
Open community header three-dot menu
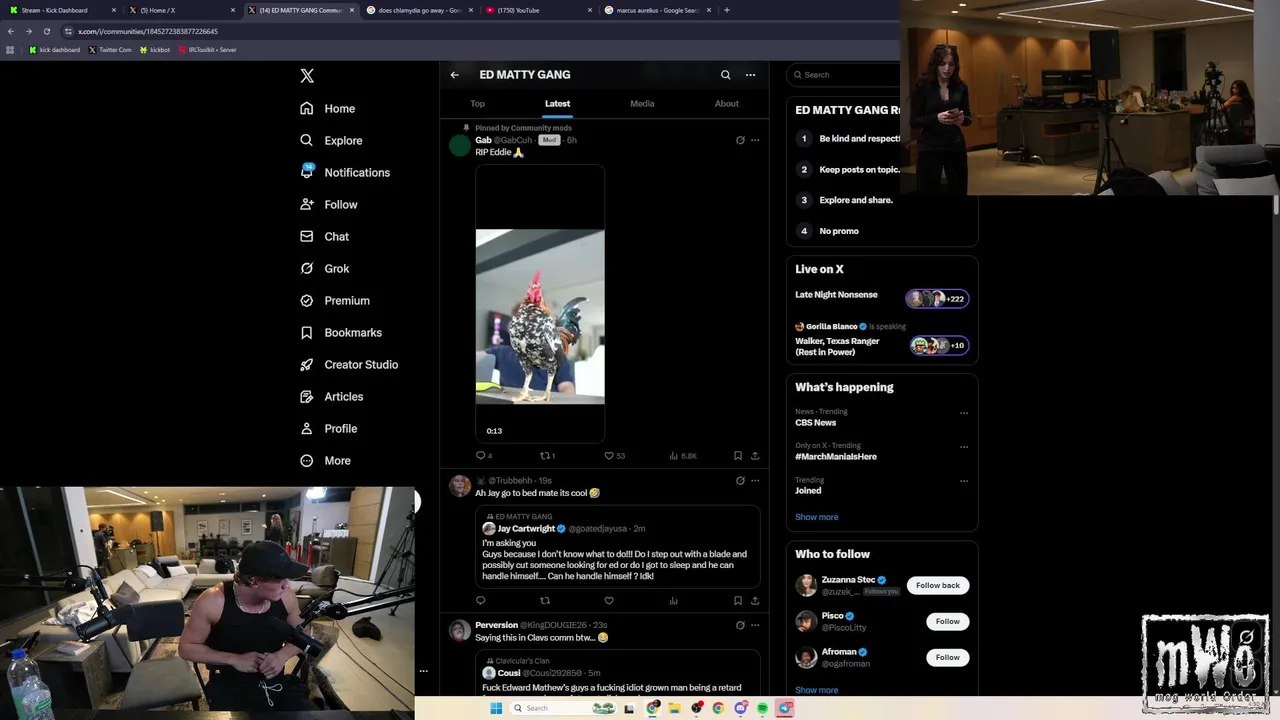pos(750,75)
